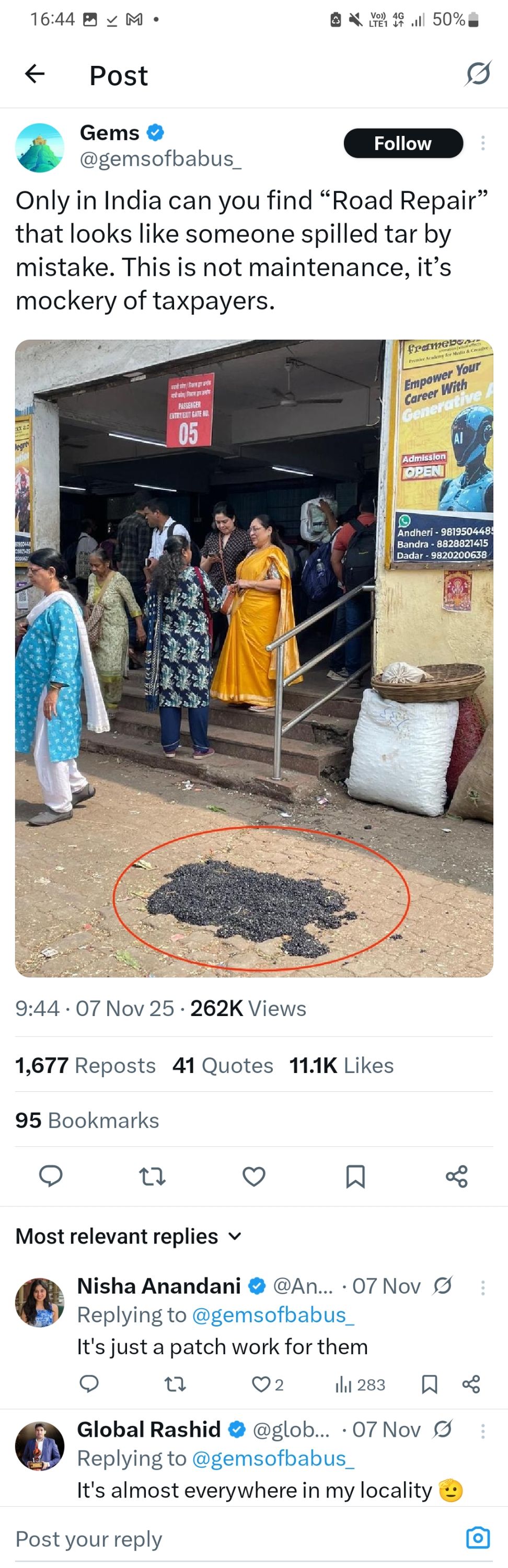Open more options for Gems post
Screen dimensions: 508x1568
pos(482,143)
